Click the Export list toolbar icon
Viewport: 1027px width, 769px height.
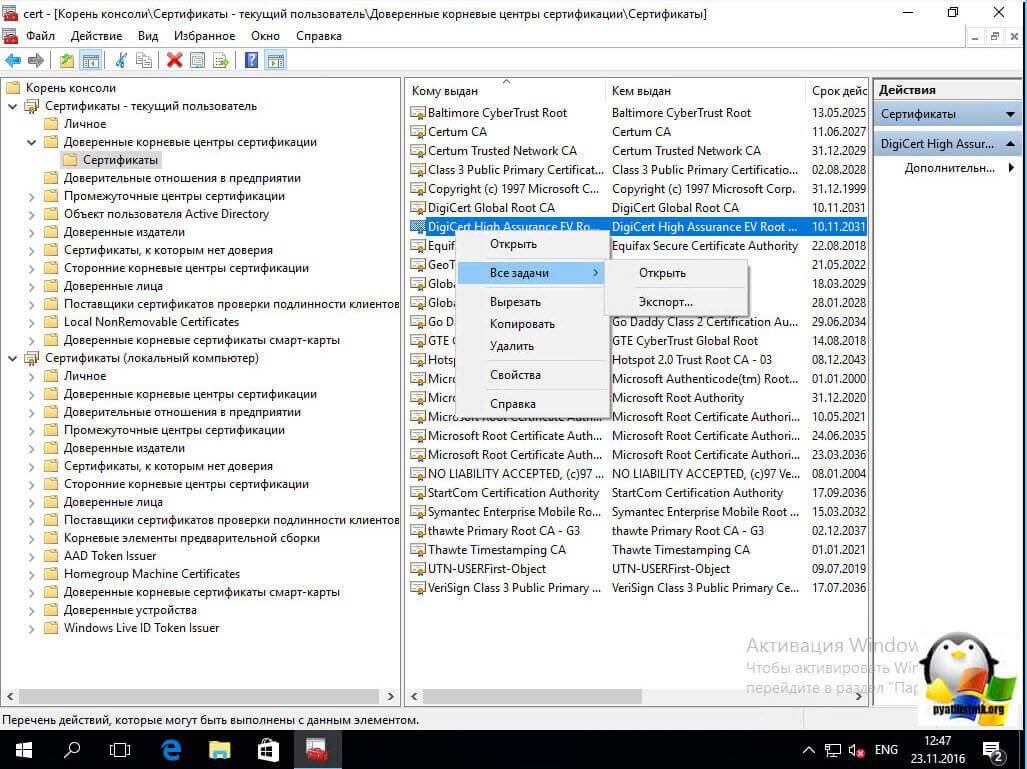[221, 61]
